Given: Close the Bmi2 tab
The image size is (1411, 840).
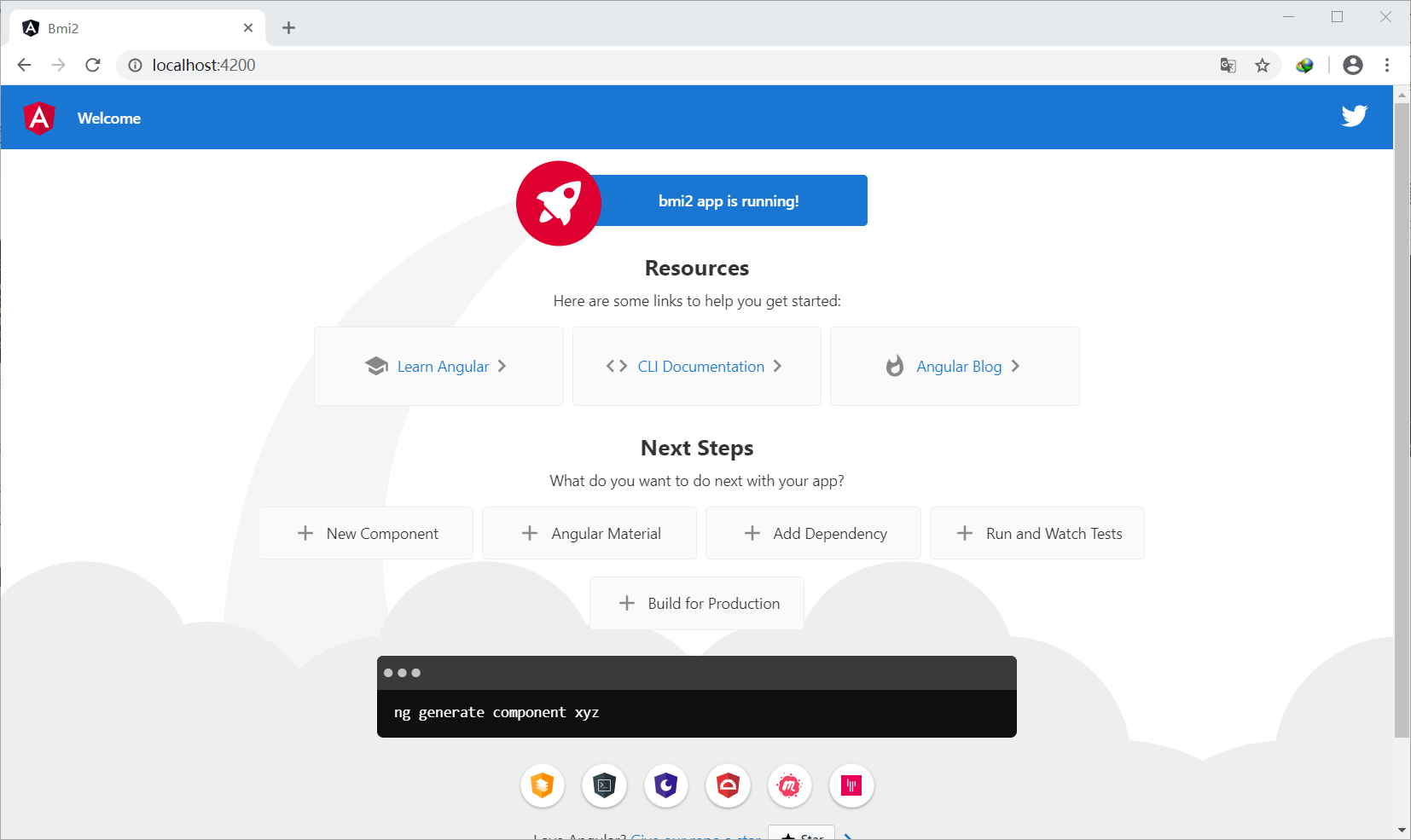Looking at the screenshot, I should pyautogui.click(x=248, y=28).
